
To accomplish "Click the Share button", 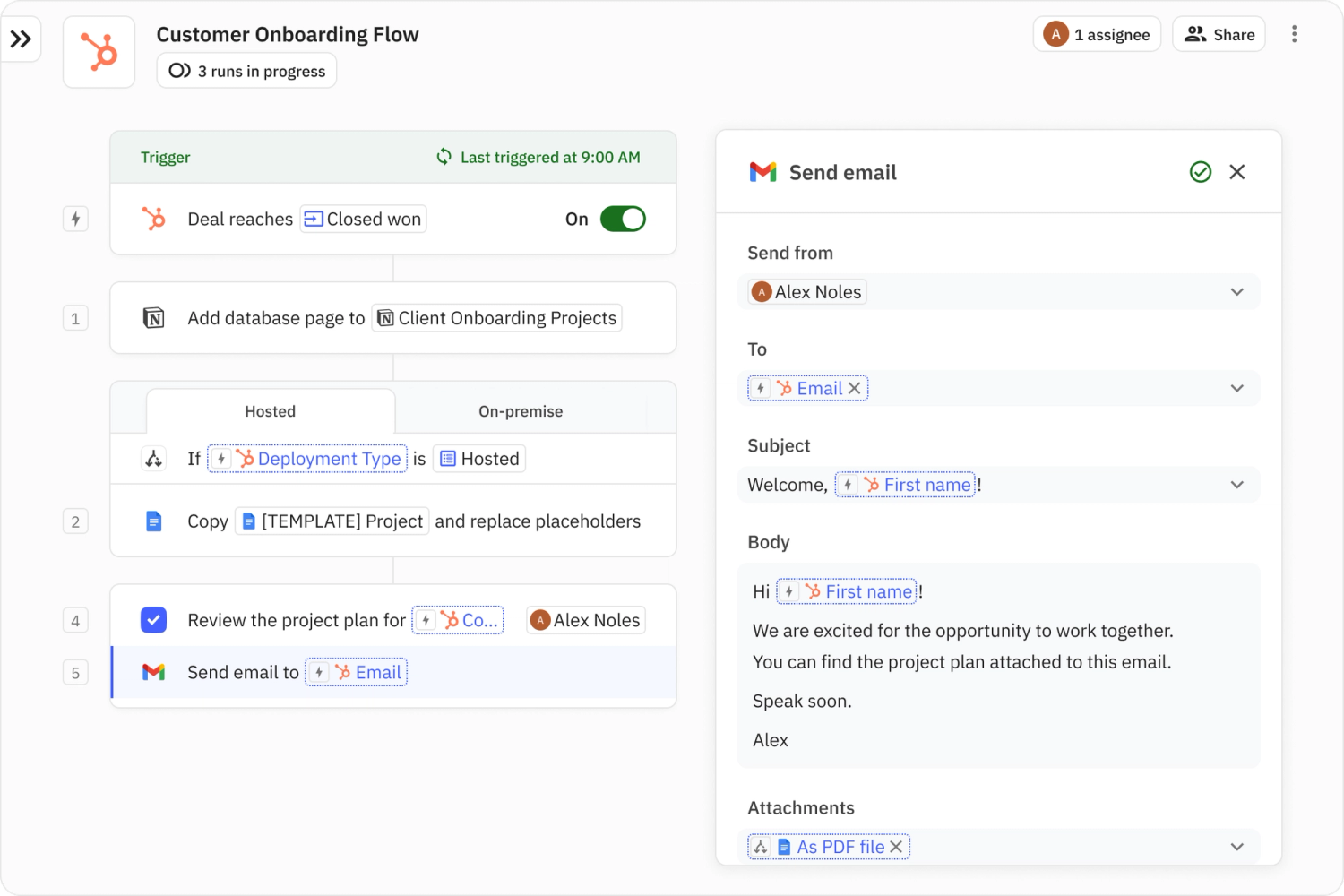I will (1219, 34).
